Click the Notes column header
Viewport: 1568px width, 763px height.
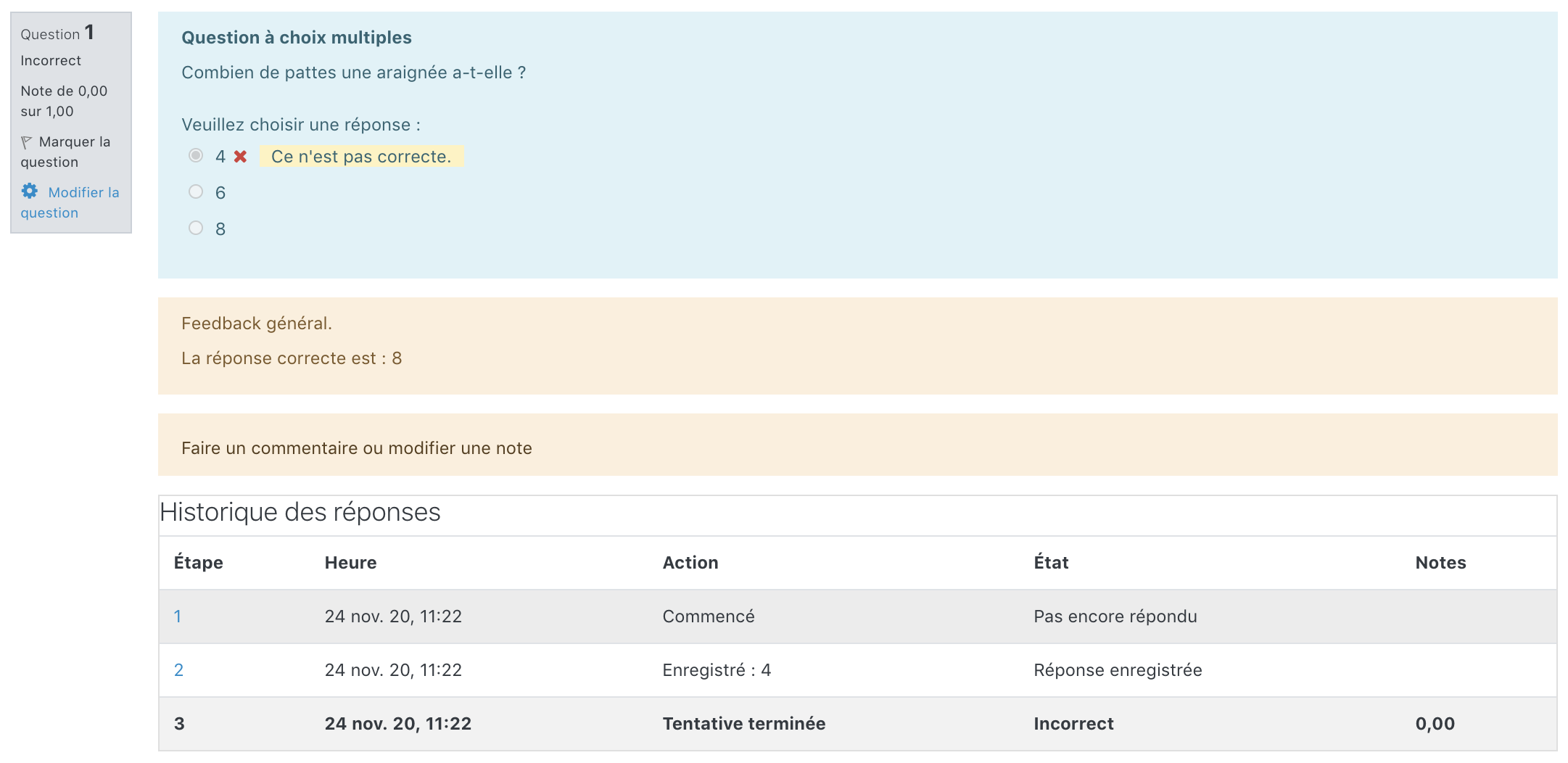[1440, 563]
